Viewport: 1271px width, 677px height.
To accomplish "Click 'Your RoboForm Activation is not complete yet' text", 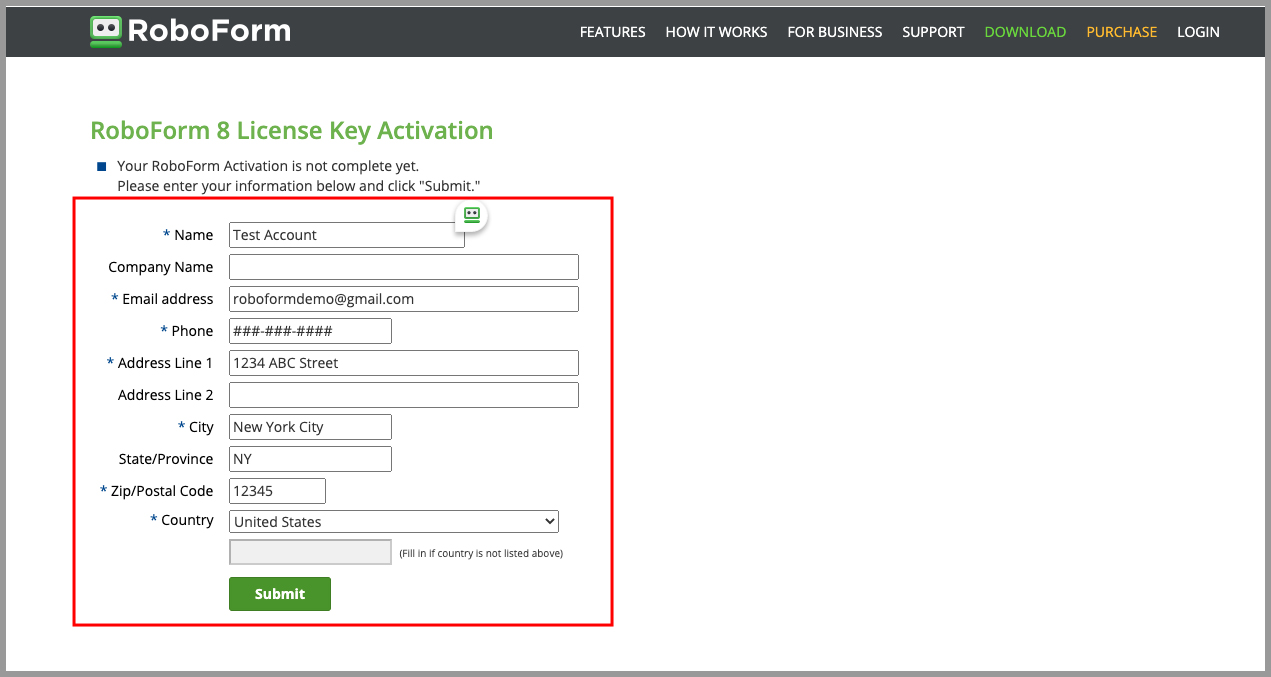I will (268, 166).
